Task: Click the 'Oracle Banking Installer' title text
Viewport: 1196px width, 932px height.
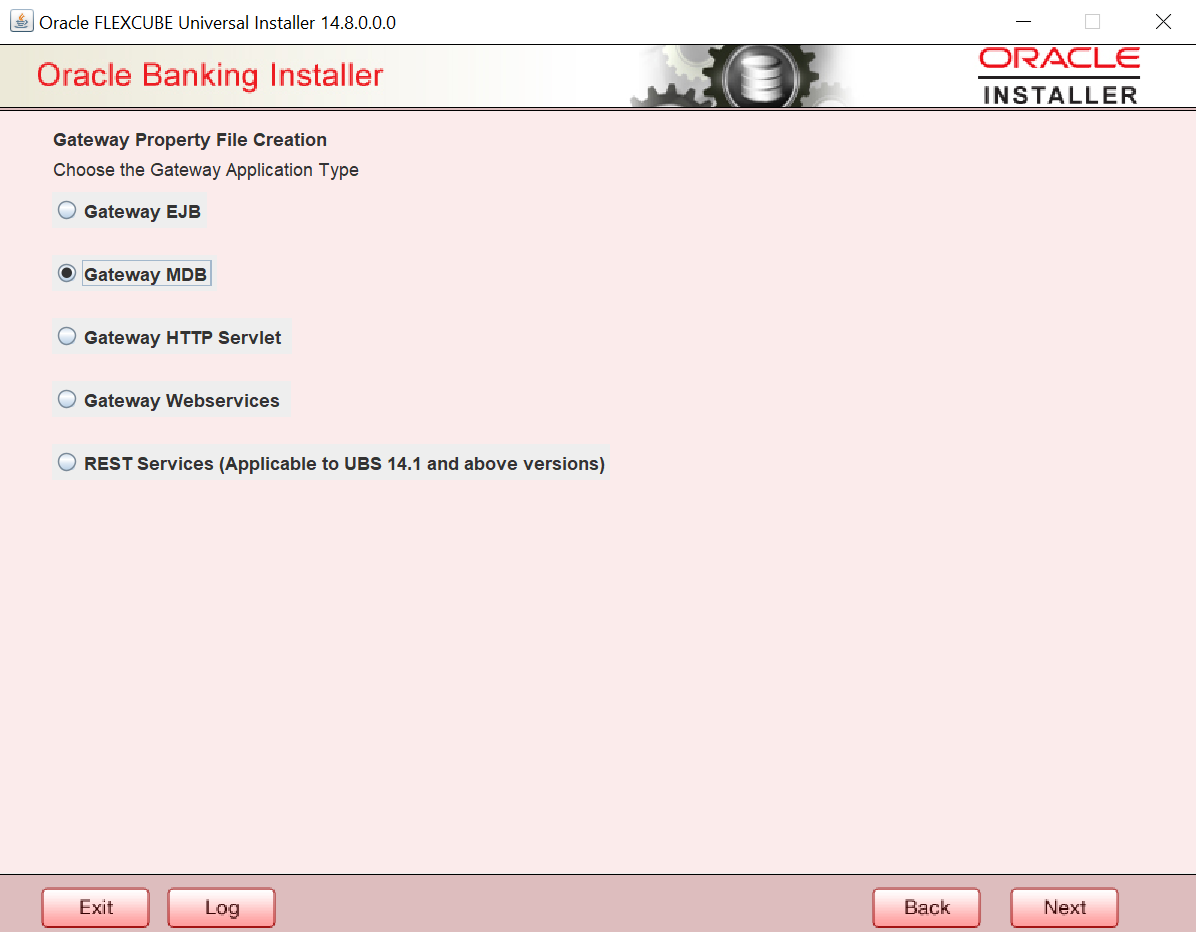Action: pyautogui.click(x=210, y=76)
